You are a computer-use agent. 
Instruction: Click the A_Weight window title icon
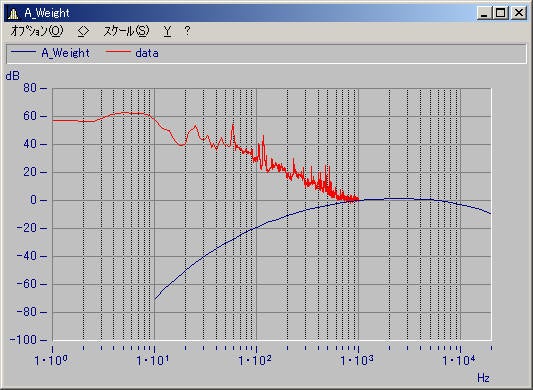pos(14,13)
